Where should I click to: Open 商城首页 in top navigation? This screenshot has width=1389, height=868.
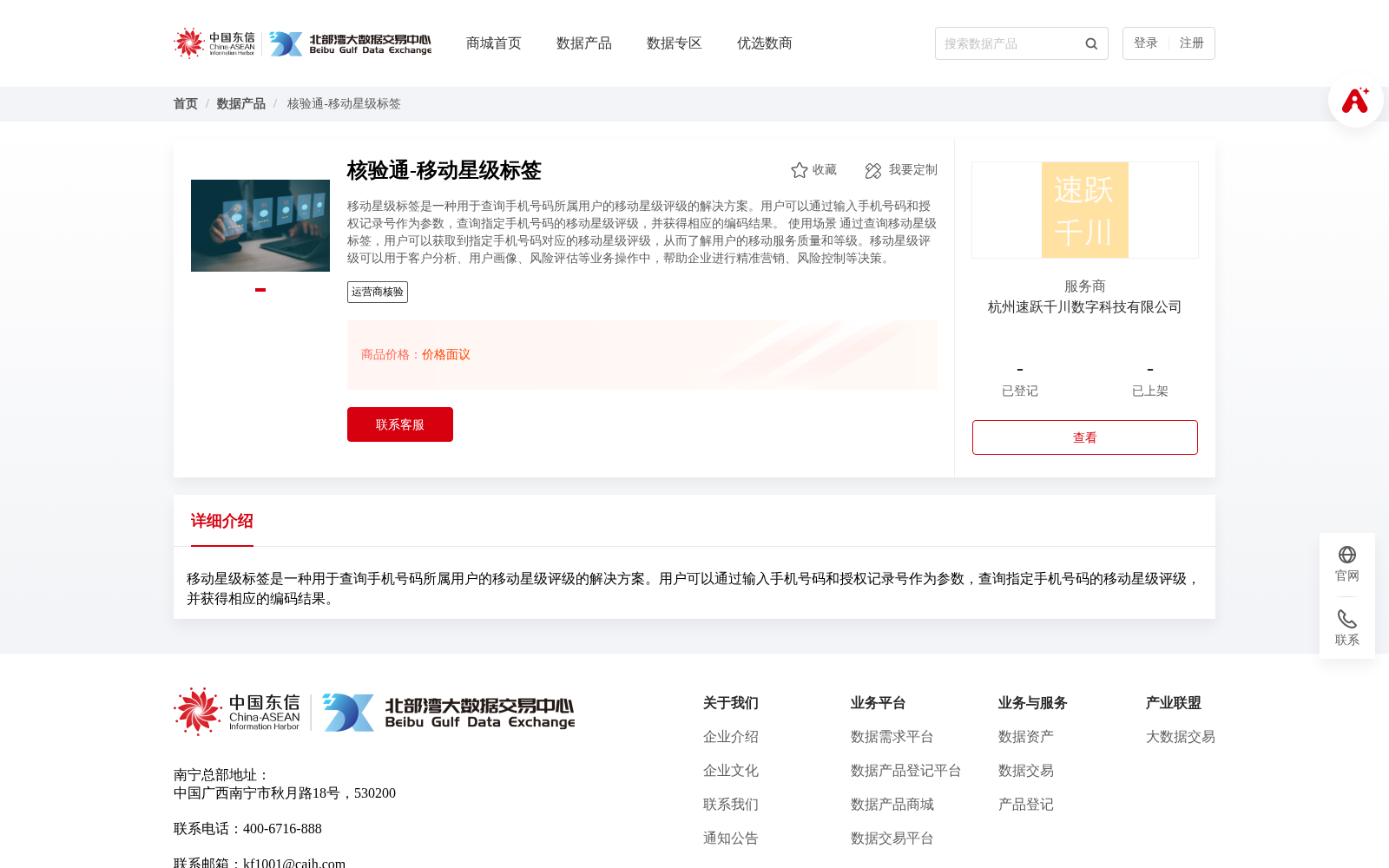(x=494, y=43)
